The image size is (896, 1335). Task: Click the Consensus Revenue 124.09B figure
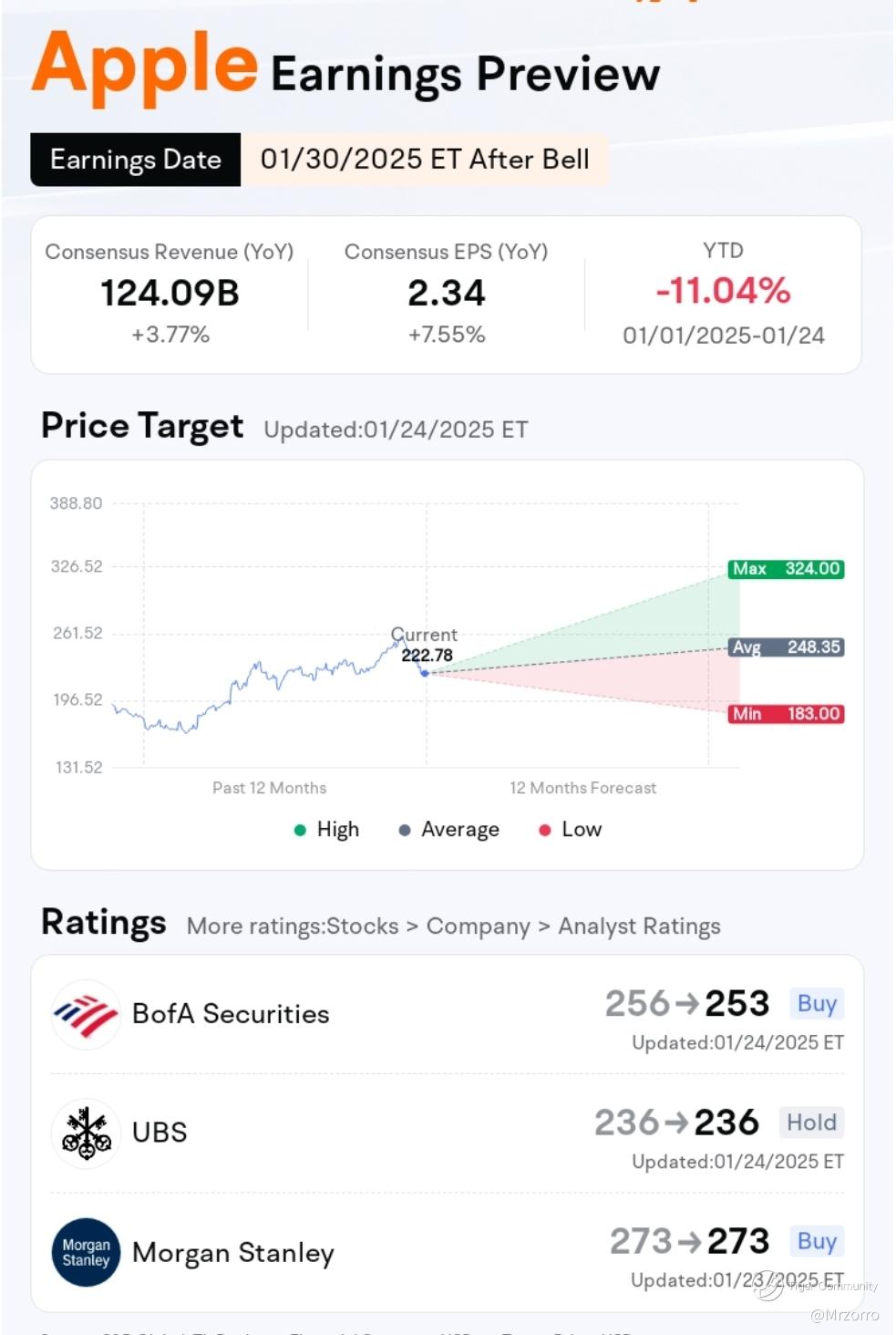click(170, 294)
